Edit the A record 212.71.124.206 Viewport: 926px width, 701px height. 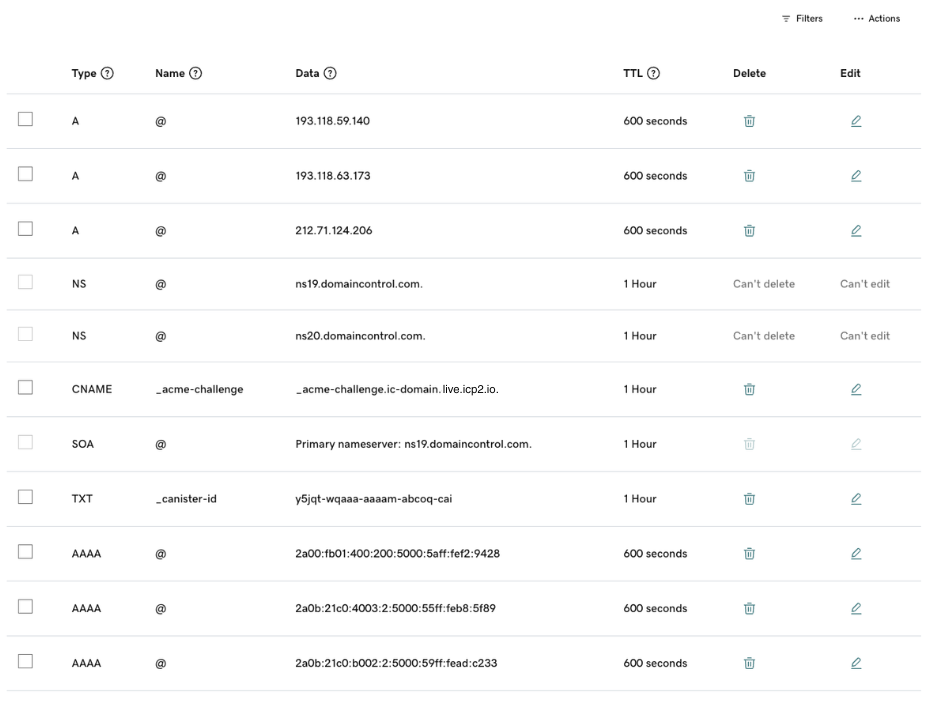[855, 230]
